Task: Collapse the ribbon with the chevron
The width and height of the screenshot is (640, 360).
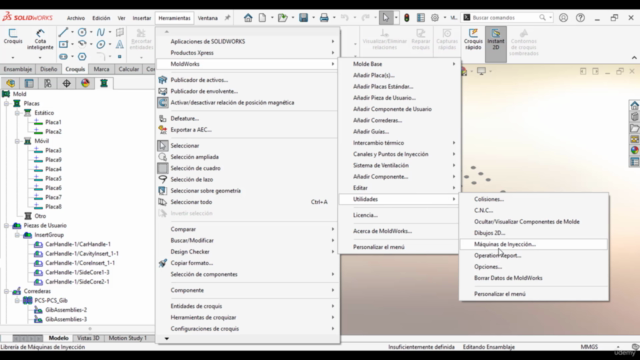Action: [x=634, y=58]
